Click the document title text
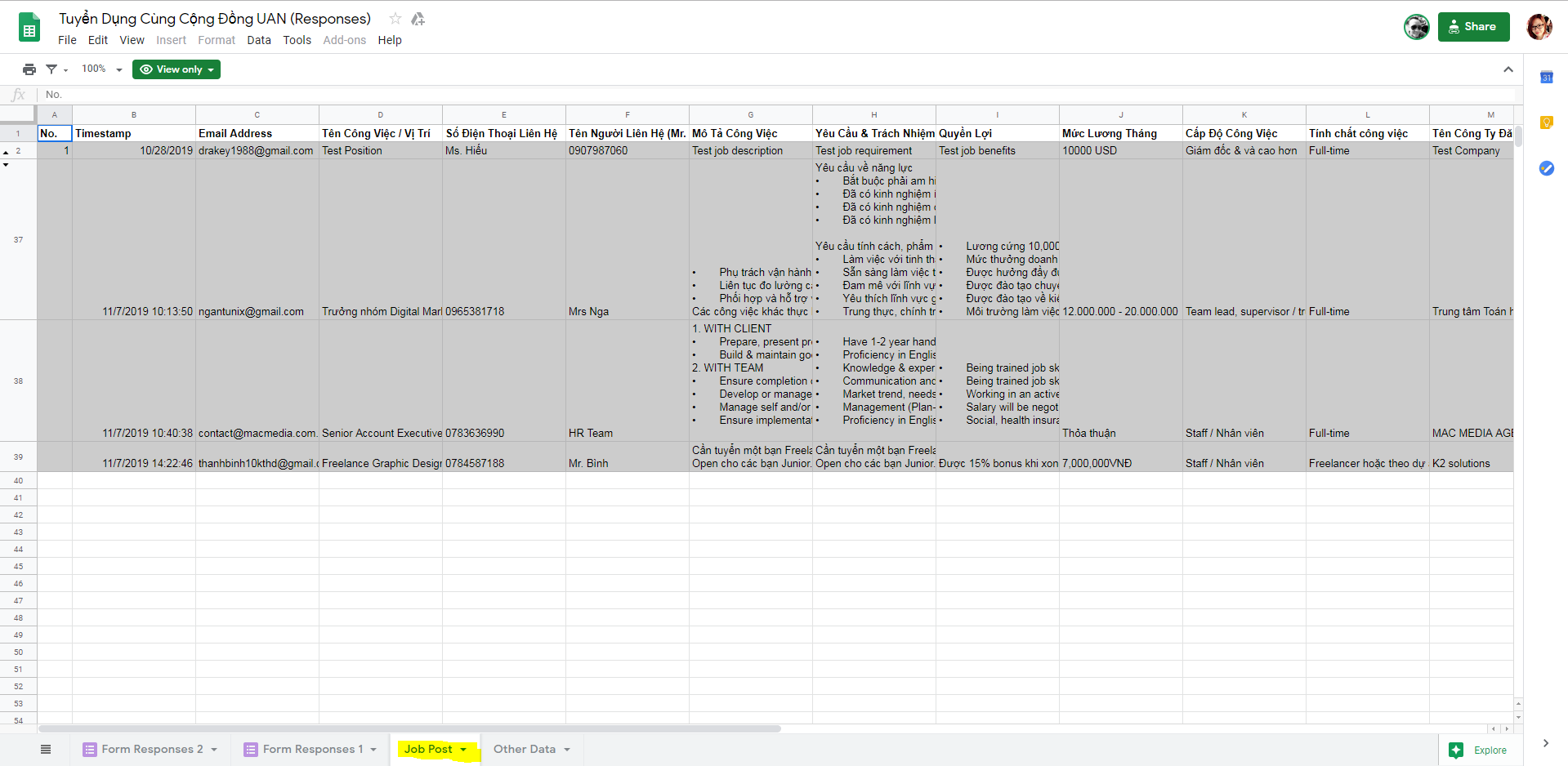This screenshot has height=766, width=1568. 215,19
